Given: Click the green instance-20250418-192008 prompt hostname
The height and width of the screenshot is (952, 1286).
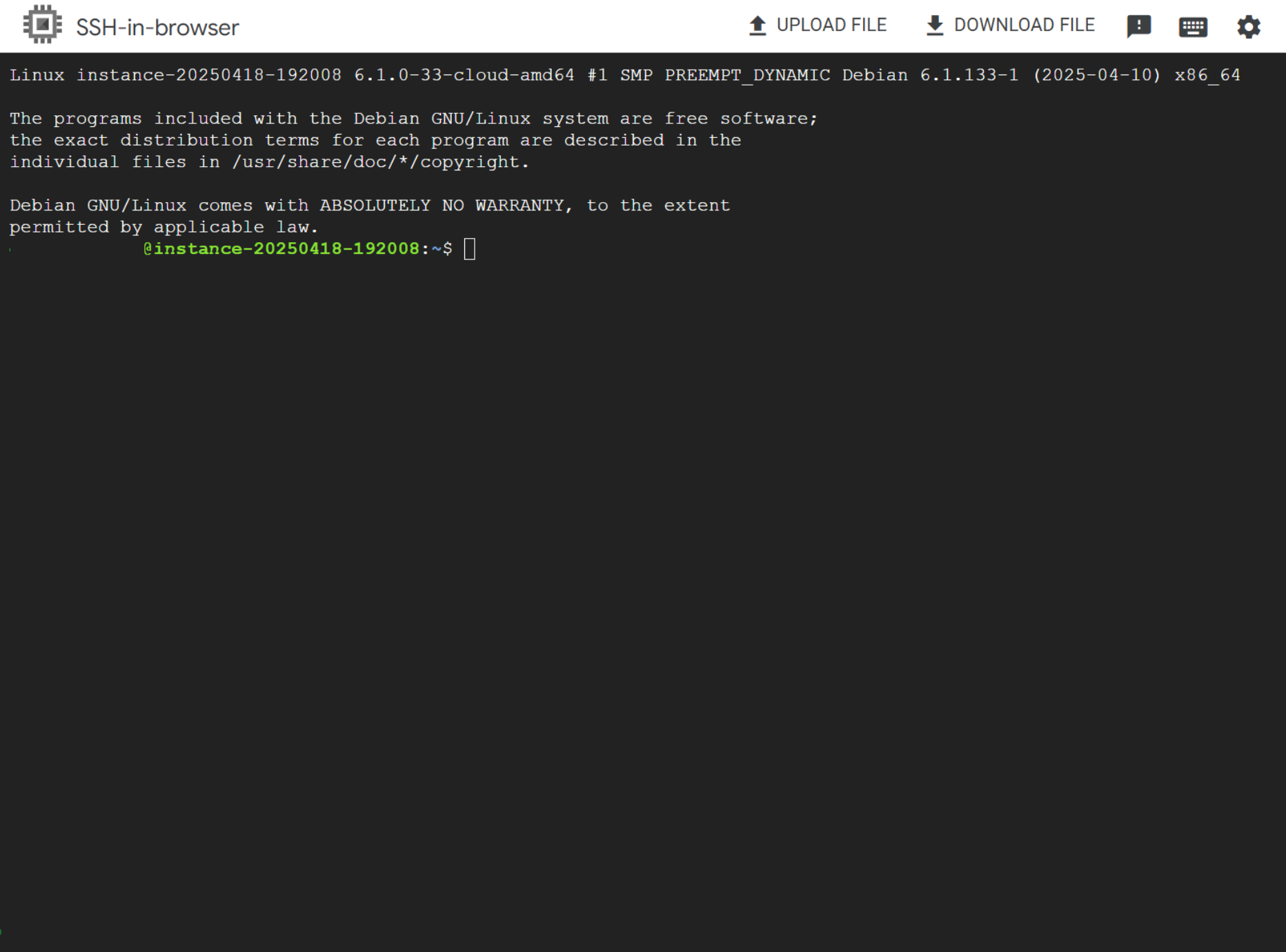Looking at the screenshot, I should (x=286, y=248).
